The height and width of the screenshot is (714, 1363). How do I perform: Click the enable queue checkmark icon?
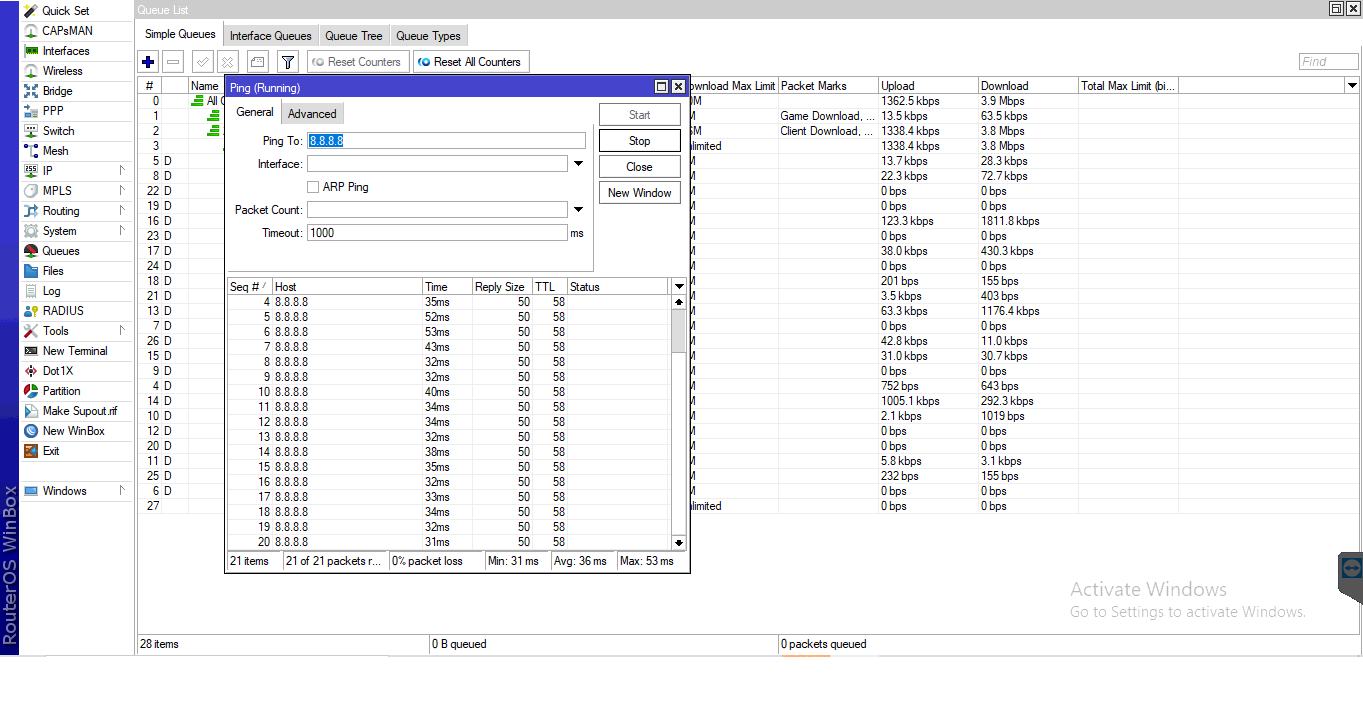pos(202,62)
